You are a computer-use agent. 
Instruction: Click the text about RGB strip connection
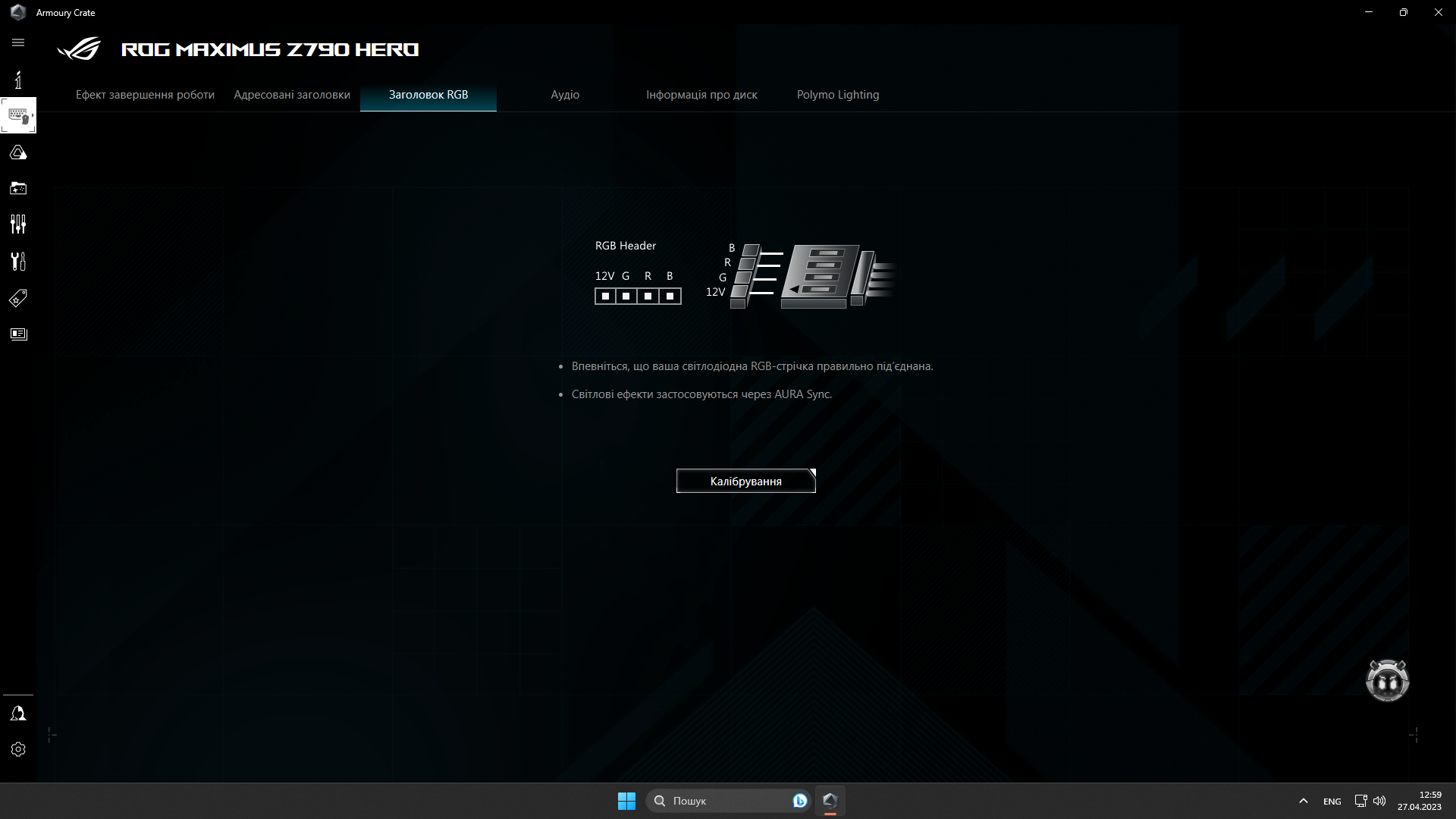752,366
